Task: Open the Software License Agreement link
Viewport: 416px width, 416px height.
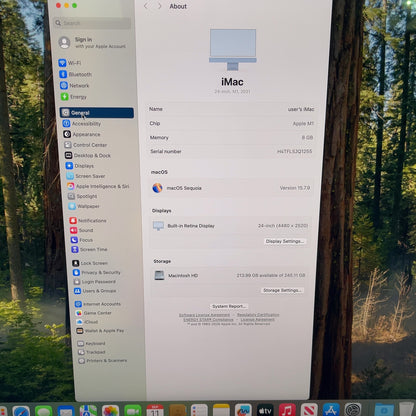Action: pos(204,315)
